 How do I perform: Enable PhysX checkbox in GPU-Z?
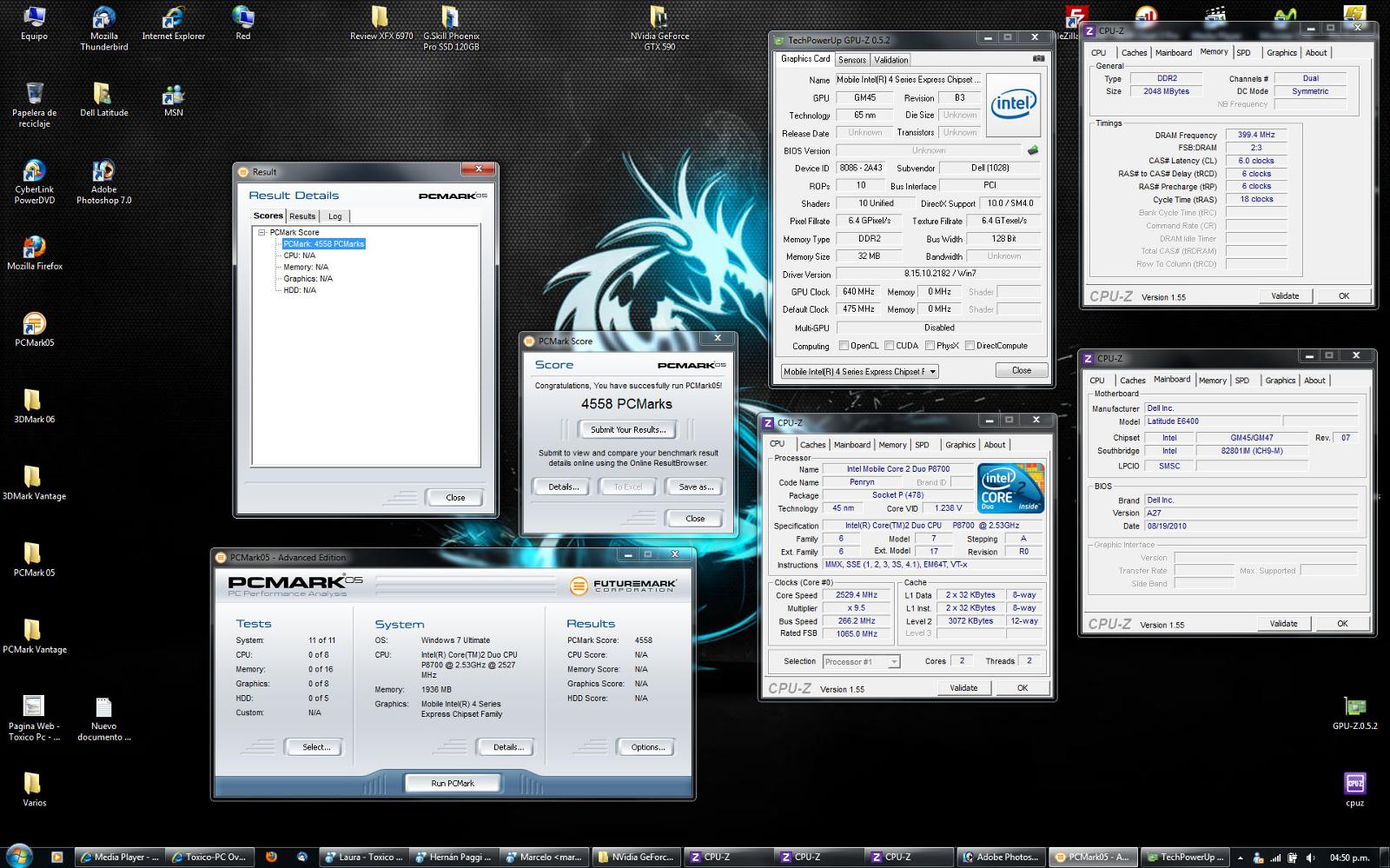(930, 346)
